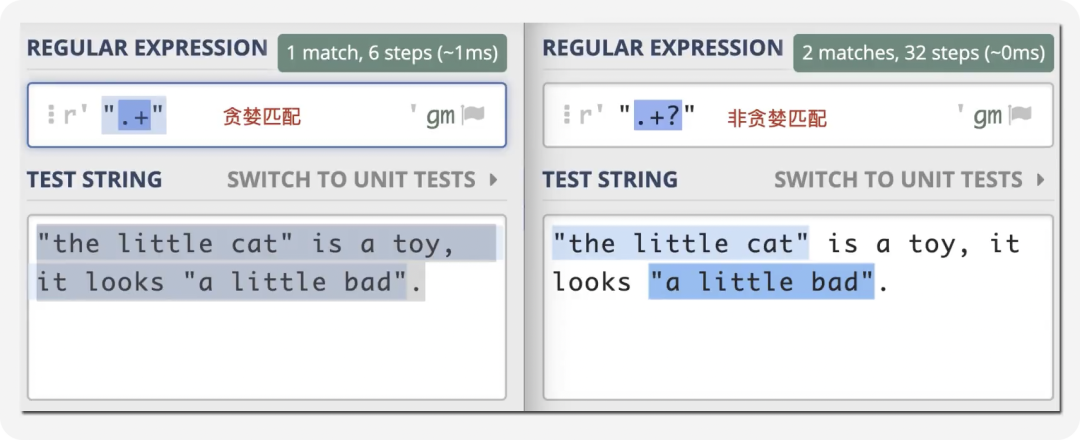
Task: Switch to unit tests in the non-greedy panel
Action: pos(898,180)
